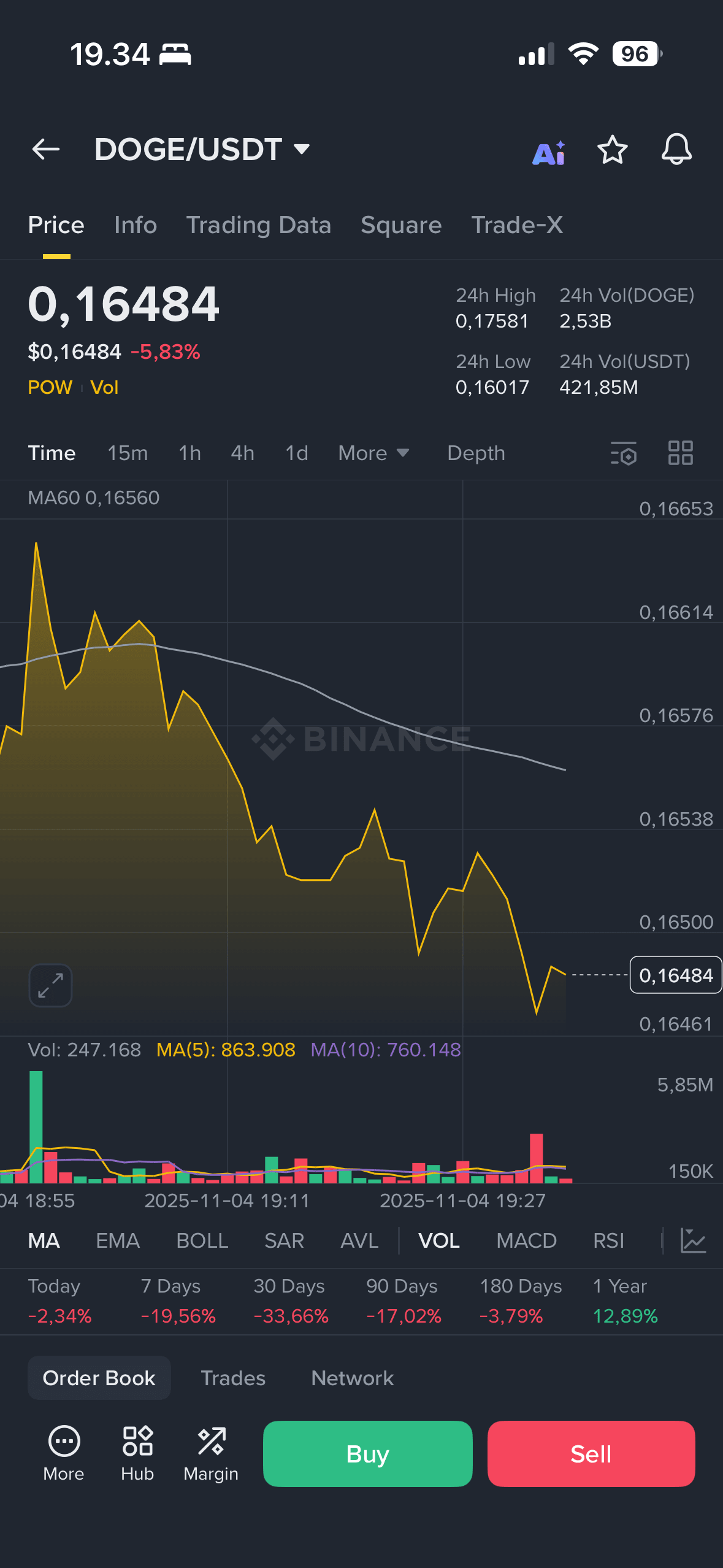The height and width of the screenshot is (1568, 723).
Task: Select the Order Book tab
Action: coord(99,1378)
